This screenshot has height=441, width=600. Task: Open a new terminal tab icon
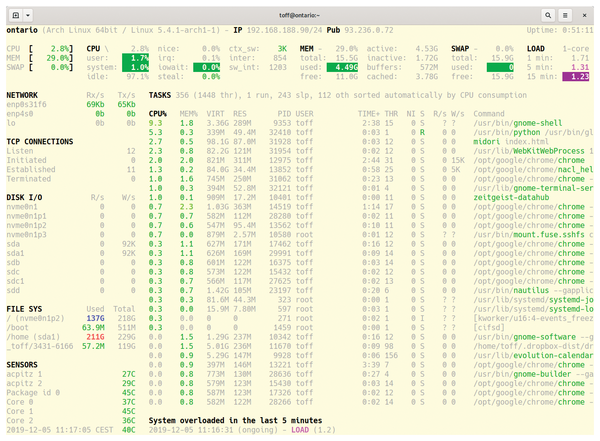tap(16, 15)
